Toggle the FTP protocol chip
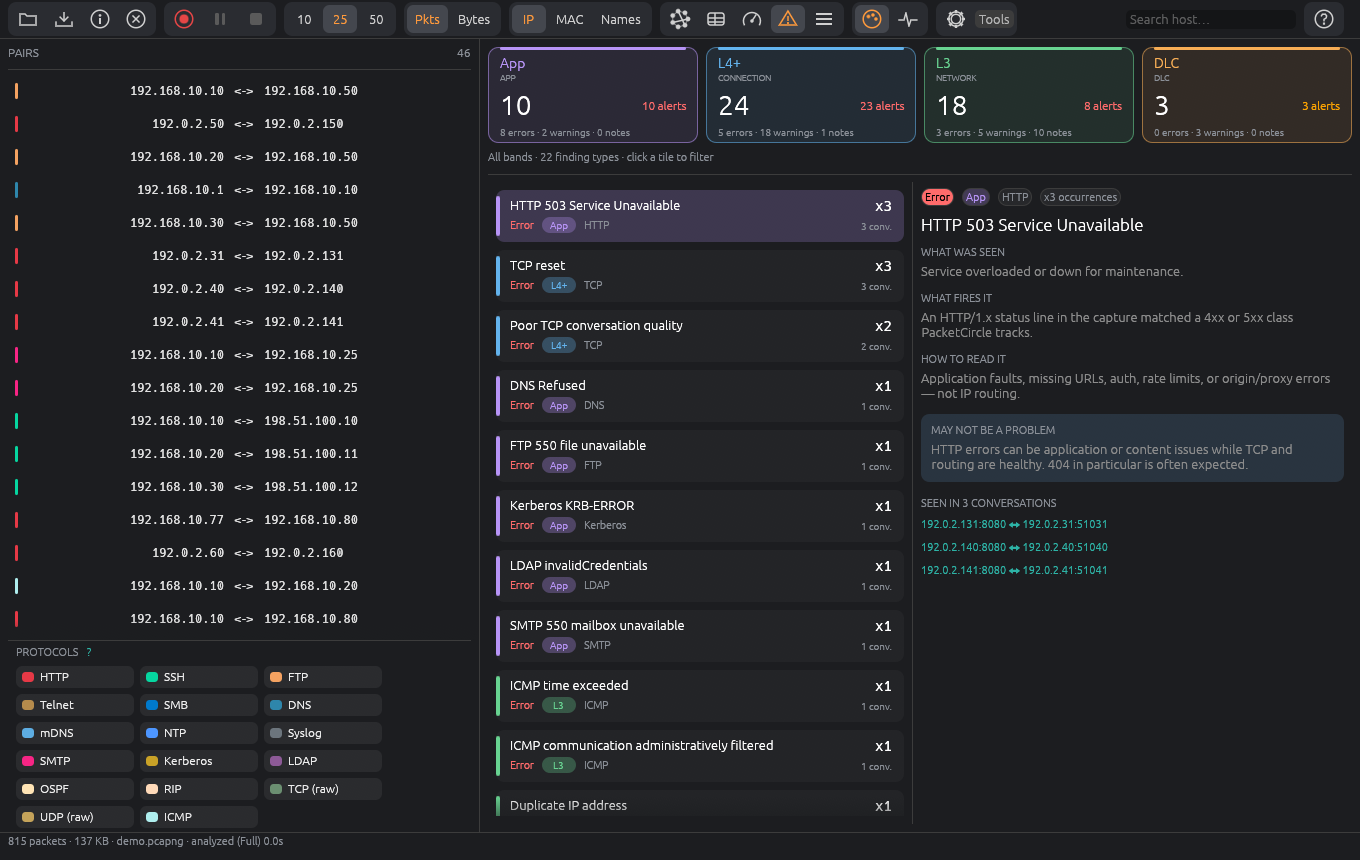 (x=323, y=677)
